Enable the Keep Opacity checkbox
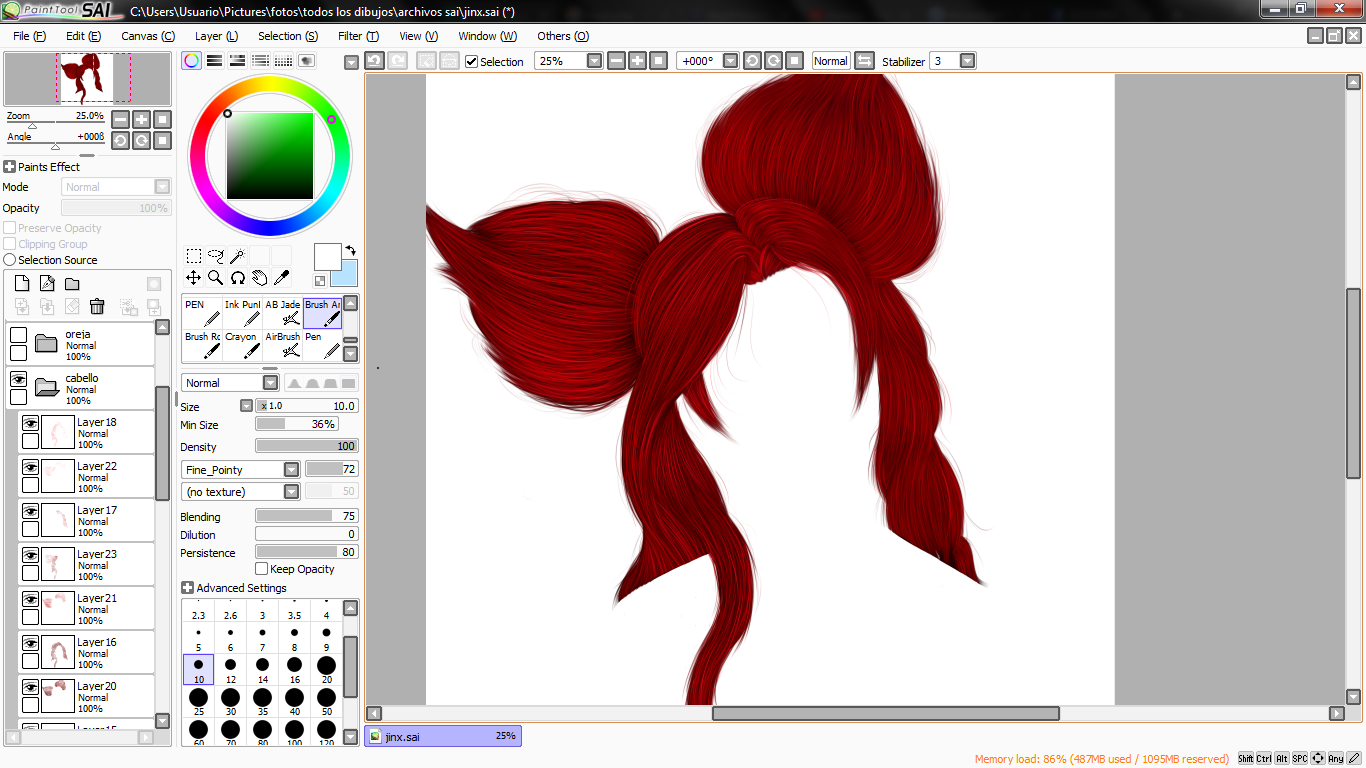The image size is (1366, 768). coord(262,569)
